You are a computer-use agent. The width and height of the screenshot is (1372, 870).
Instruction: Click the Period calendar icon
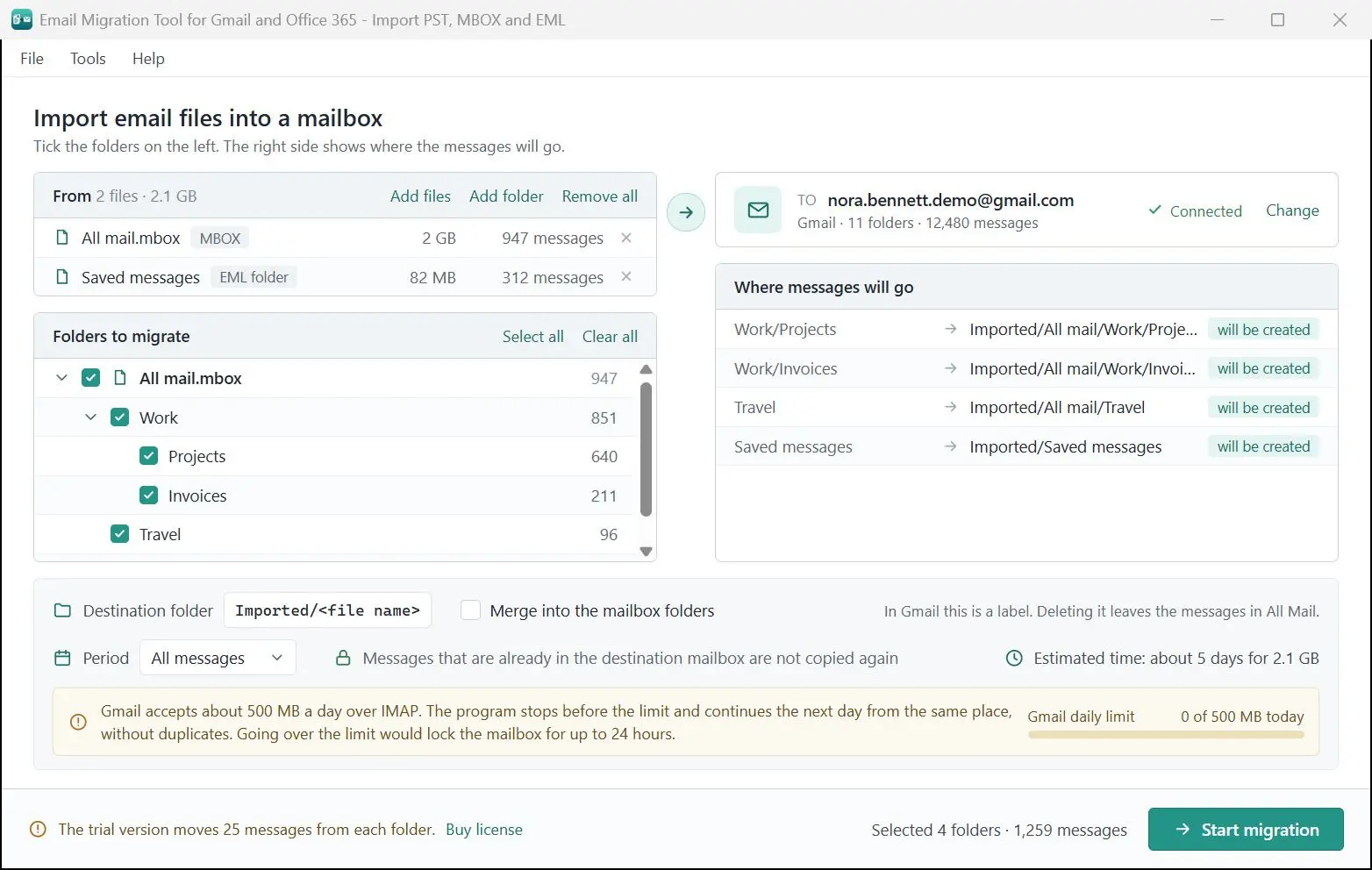coord(62,658)
